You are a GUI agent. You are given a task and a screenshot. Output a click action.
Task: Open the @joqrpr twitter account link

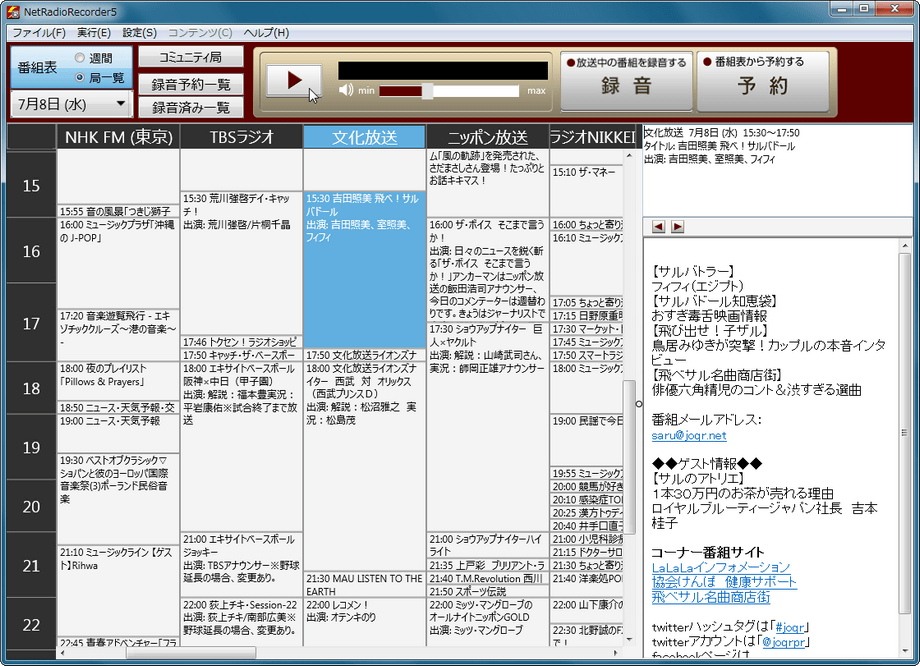pyautogui.click(x=784, y=642)
